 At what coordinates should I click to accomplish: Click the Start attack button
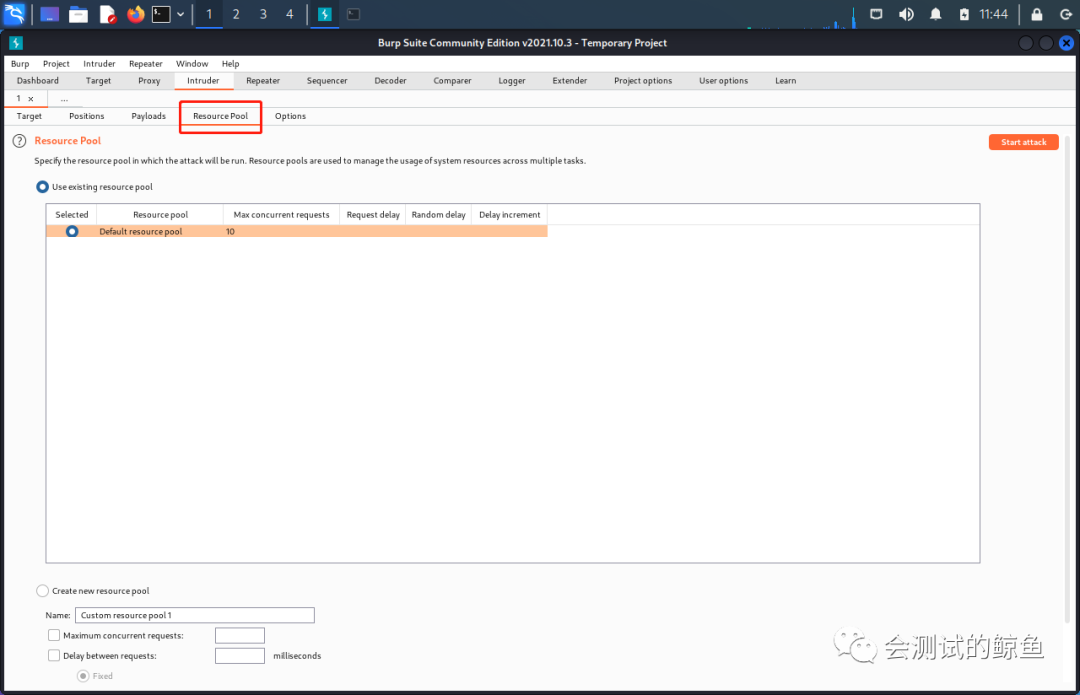(x=1024, y=142)
